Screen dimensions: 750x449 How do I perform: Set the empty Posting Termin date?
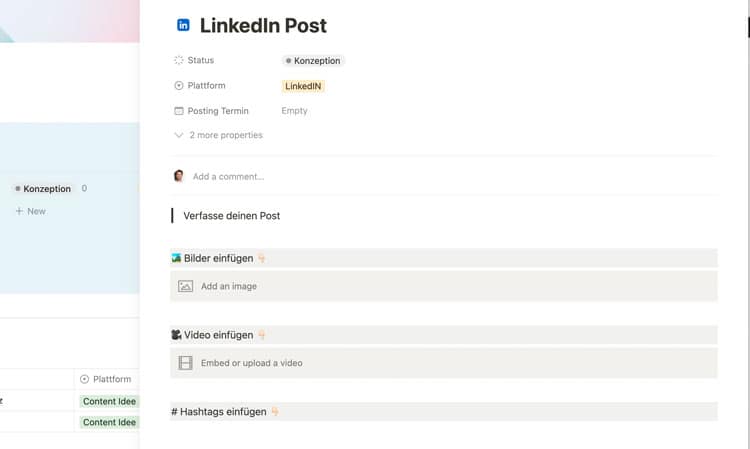(295, 111)
